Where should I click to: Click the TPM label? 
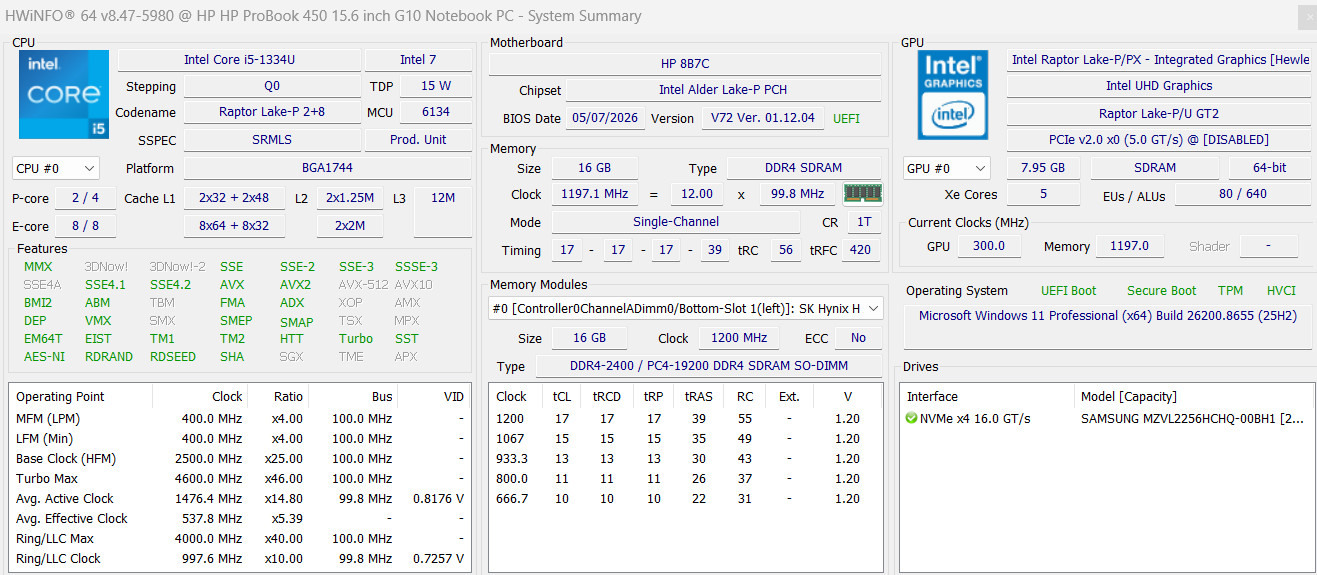(1230, 291)
